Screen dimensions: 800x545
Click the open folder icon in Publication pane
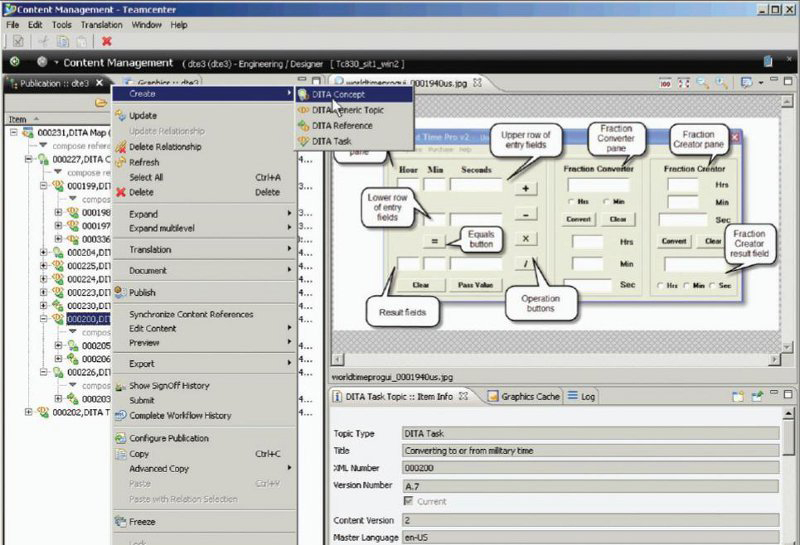101,103
